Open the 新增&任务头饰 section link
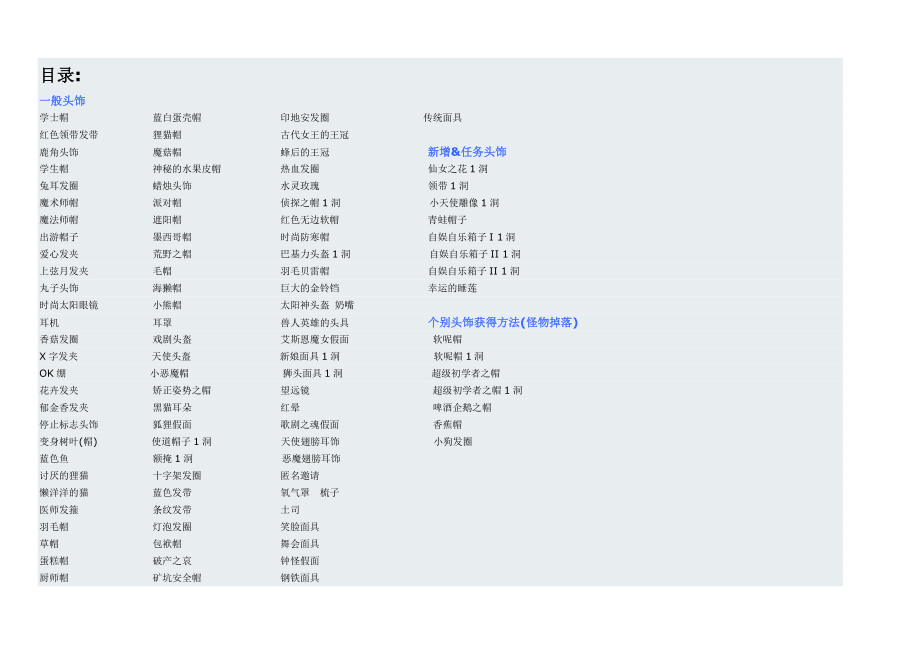 pyautogui.click(x=467, y=152)
